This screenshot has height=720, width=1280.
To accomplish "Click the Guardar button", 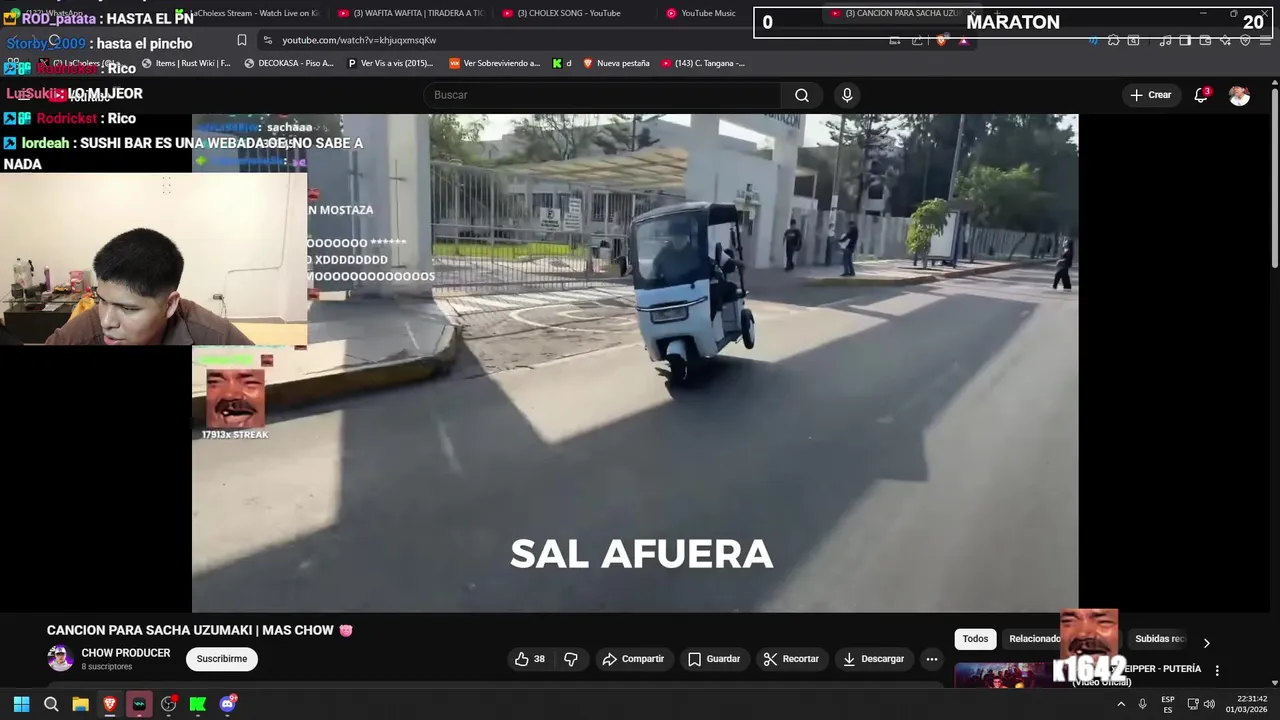I will (714, 659).
